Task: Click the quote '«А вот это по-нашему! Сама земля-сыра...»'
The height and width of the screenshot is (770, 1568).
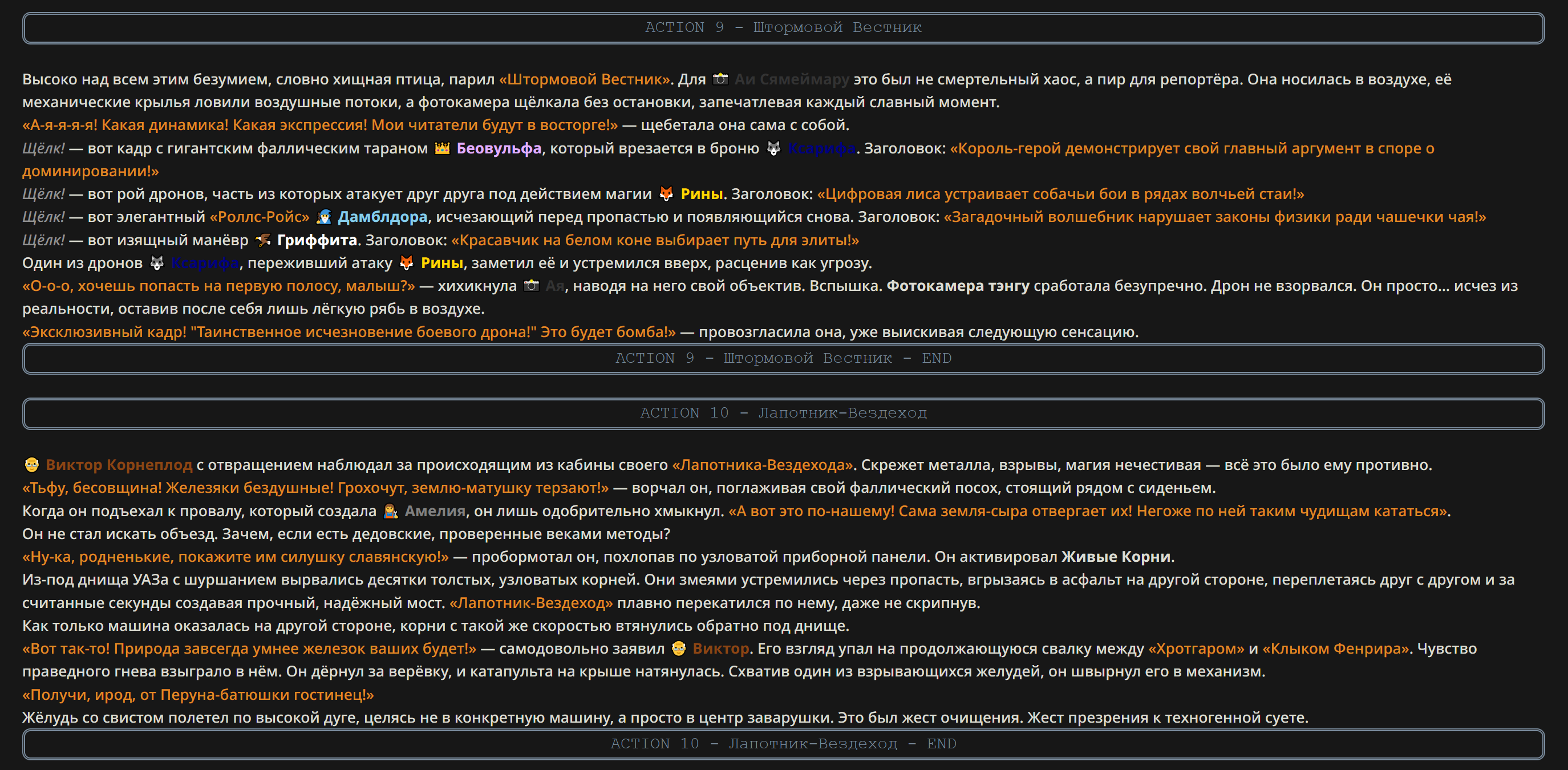Action: pyautogui.click(x=1088, y=511)
